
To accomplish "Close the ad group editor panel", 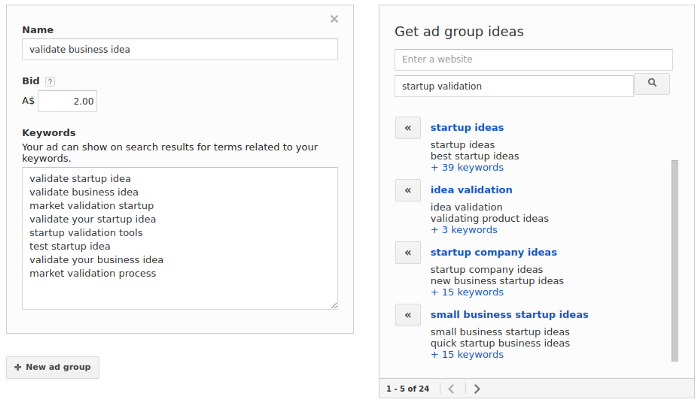I will point(334,18).
